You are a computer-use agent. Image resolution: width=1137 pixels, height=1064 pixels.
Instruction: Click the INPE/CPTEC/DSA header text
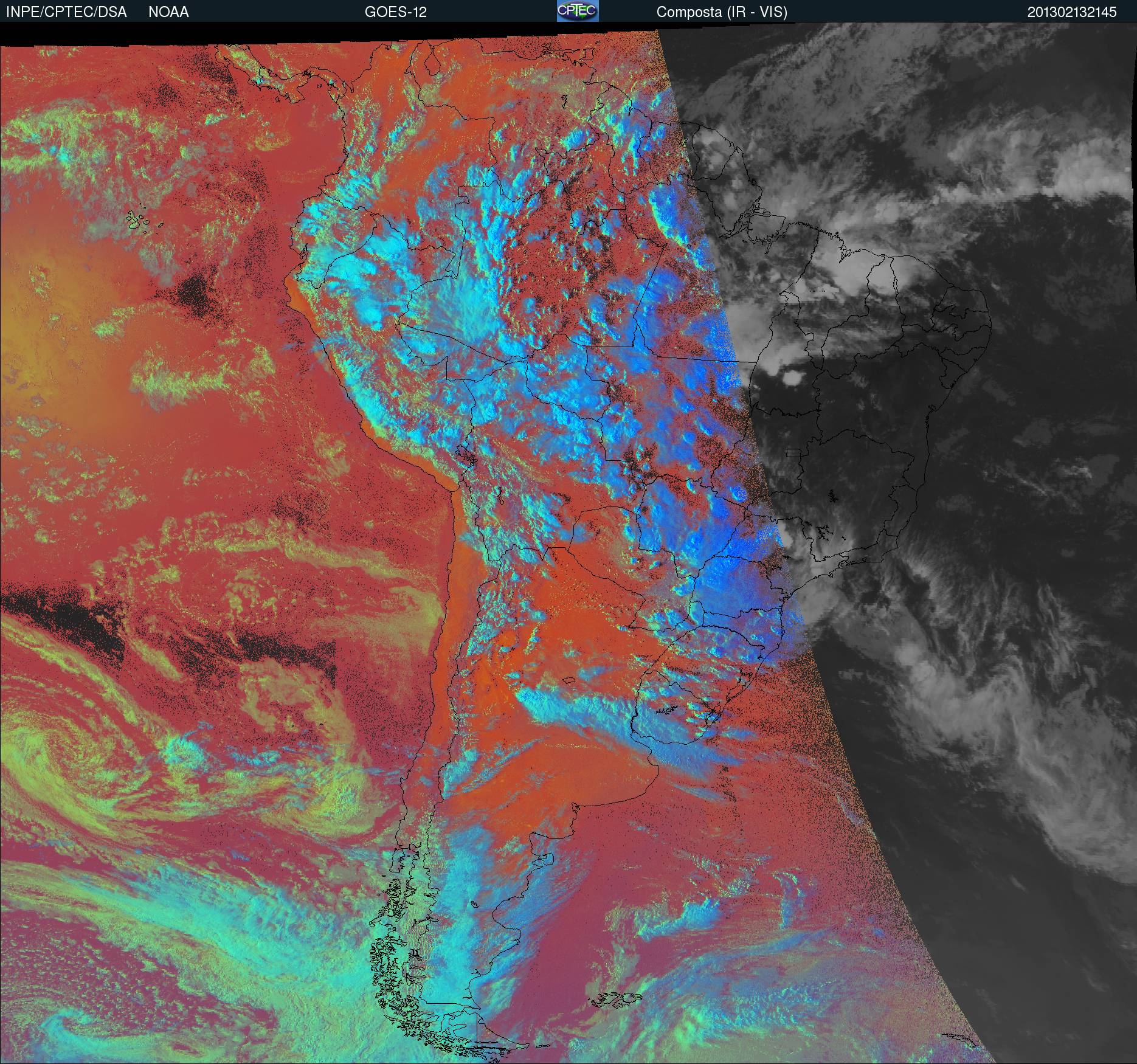click(x=66, y=12)
